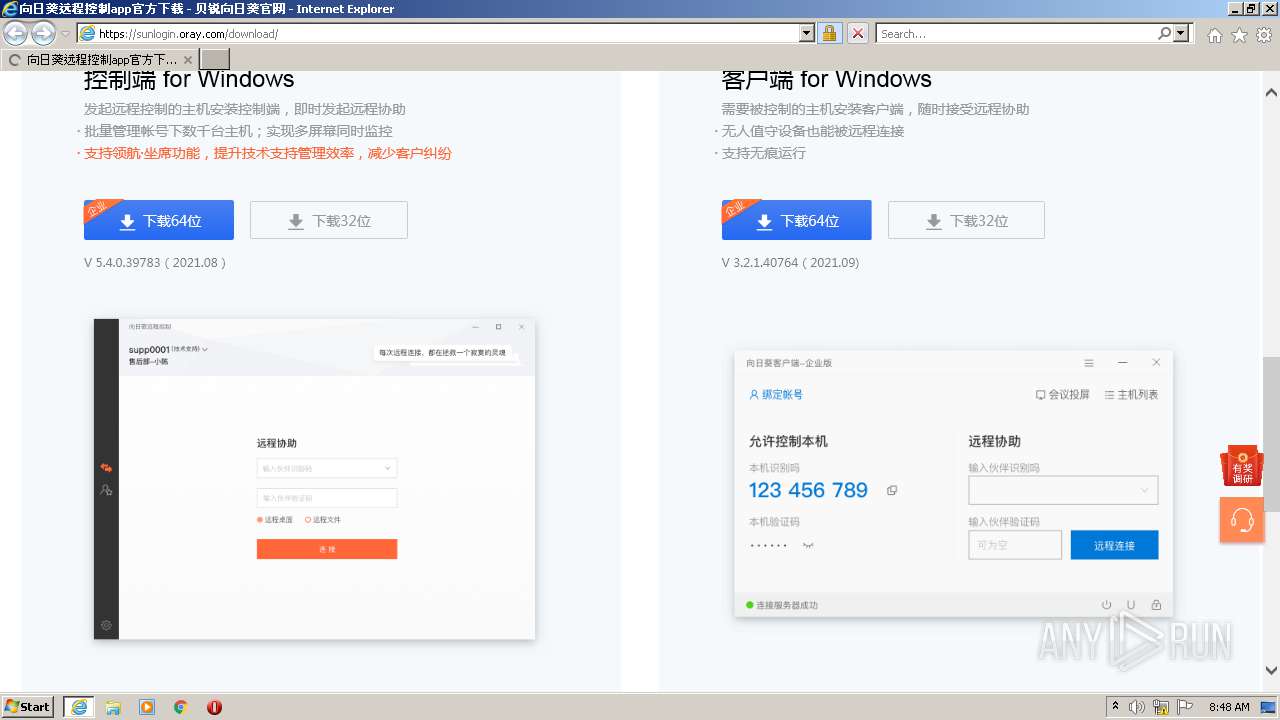Download 32-bit 客户端 for Windows
1280x720 pixels.
[x=966, y=220]
